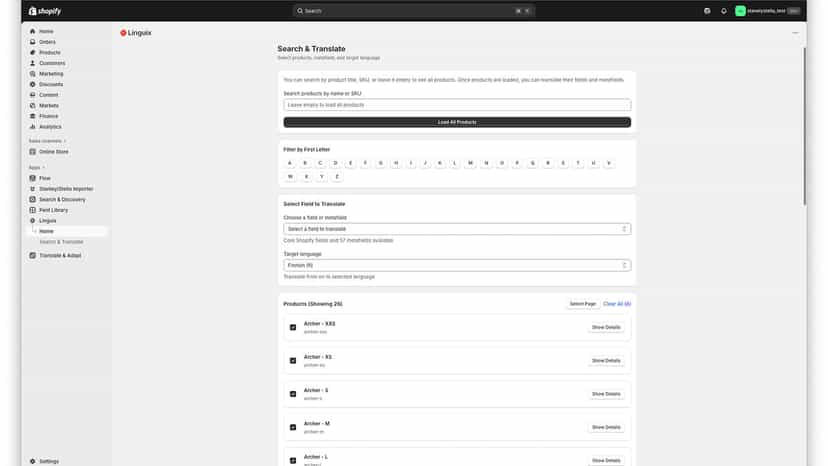Toggle the Archer - S product checkbox
The width and height of the screenshot is (828, 466).
pyautogui.click(x=293, y=394)
